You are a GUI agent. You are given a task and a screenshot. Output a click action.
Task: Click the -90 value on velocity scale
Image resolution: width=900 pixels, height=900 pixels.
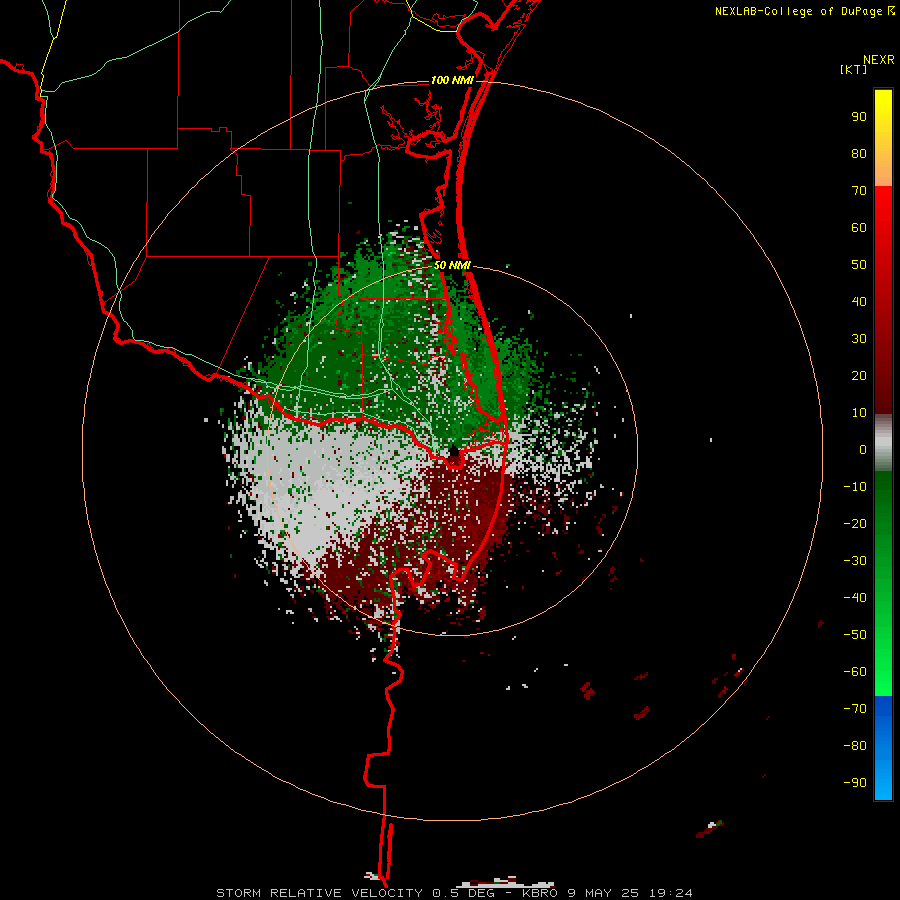click(855, 782)
